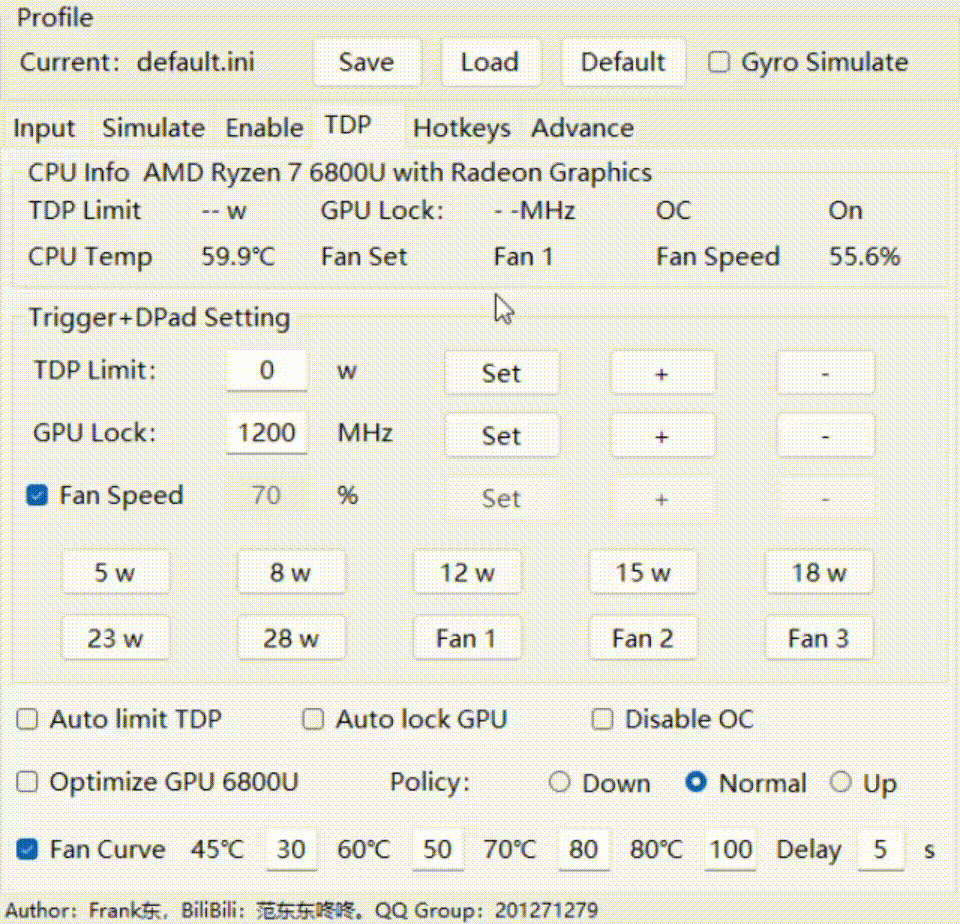Raise GPU Lock frequency with plus button
Screen dimensions: 960x924
(x=662, y=435)
